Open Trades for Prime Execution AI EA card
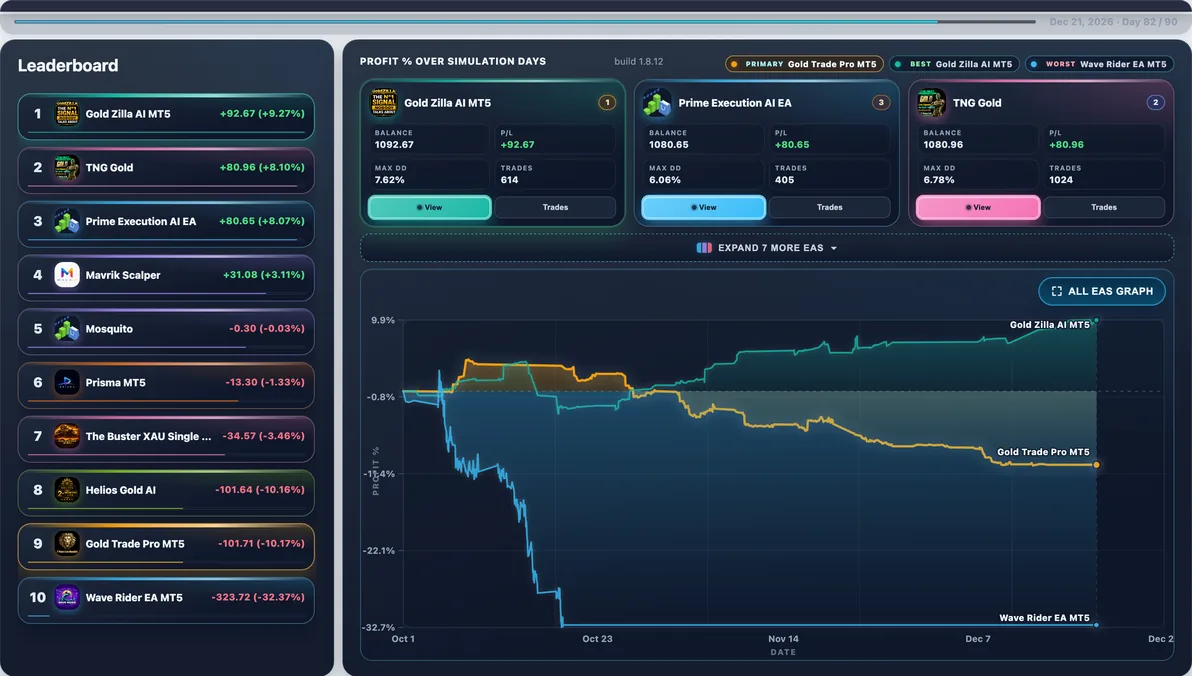Screen dimensions: 1192x676 point(829,208)
